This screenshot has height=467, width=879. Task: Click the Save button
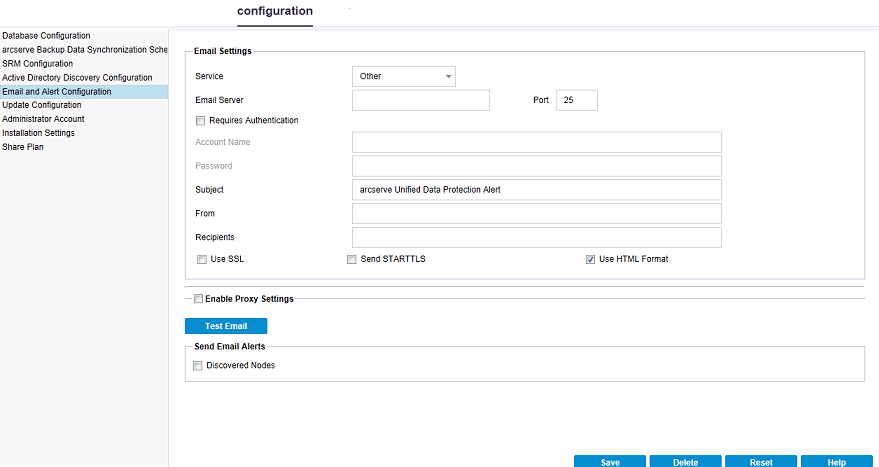[x=609, y=461]
